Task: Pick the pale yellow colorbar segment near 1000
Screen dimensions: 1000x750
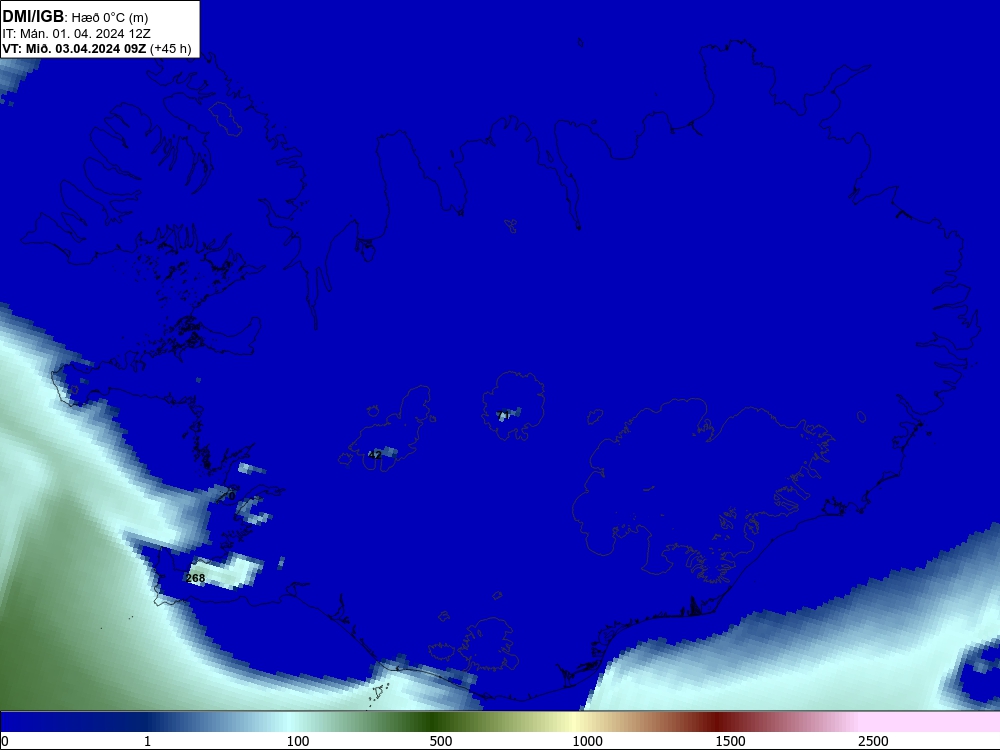Action: coord(574,722)
